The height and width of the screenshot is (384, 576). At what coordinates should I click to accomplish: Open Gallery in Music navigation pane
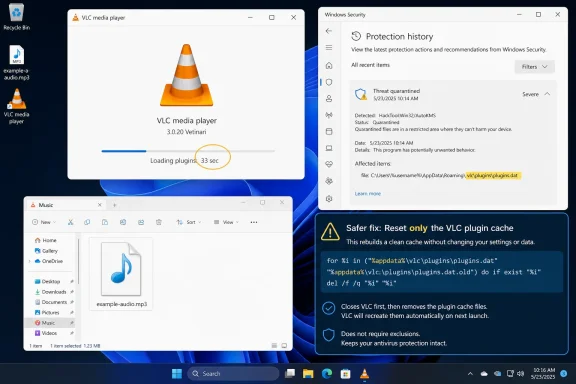coord(46,251)
